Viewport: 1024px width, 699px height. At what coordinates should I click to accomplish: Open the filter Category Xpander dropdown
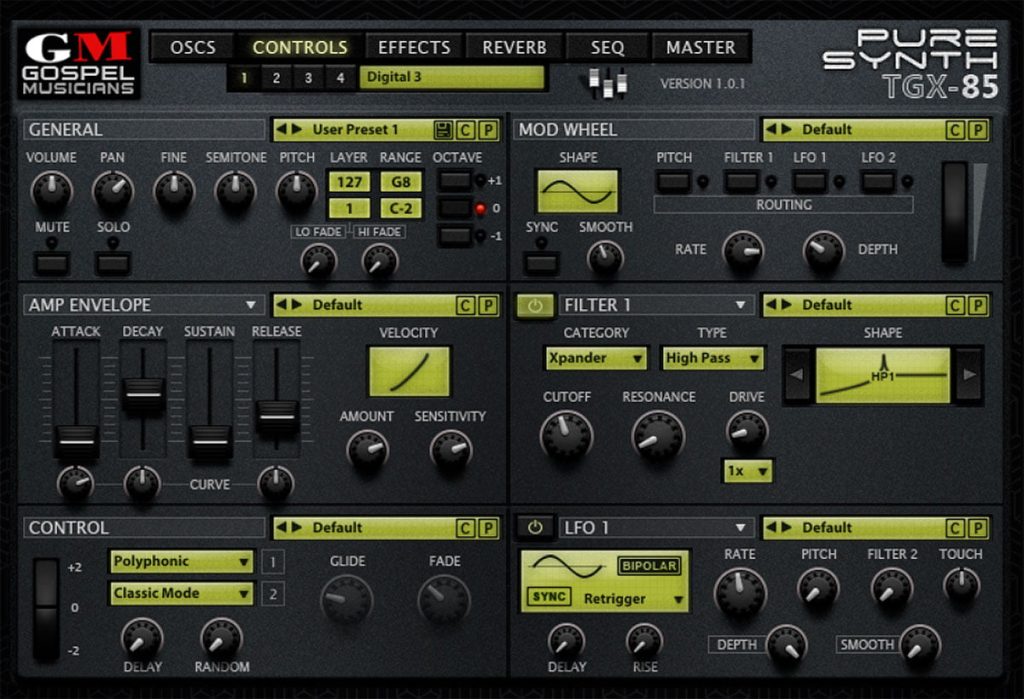pos(596,358)
